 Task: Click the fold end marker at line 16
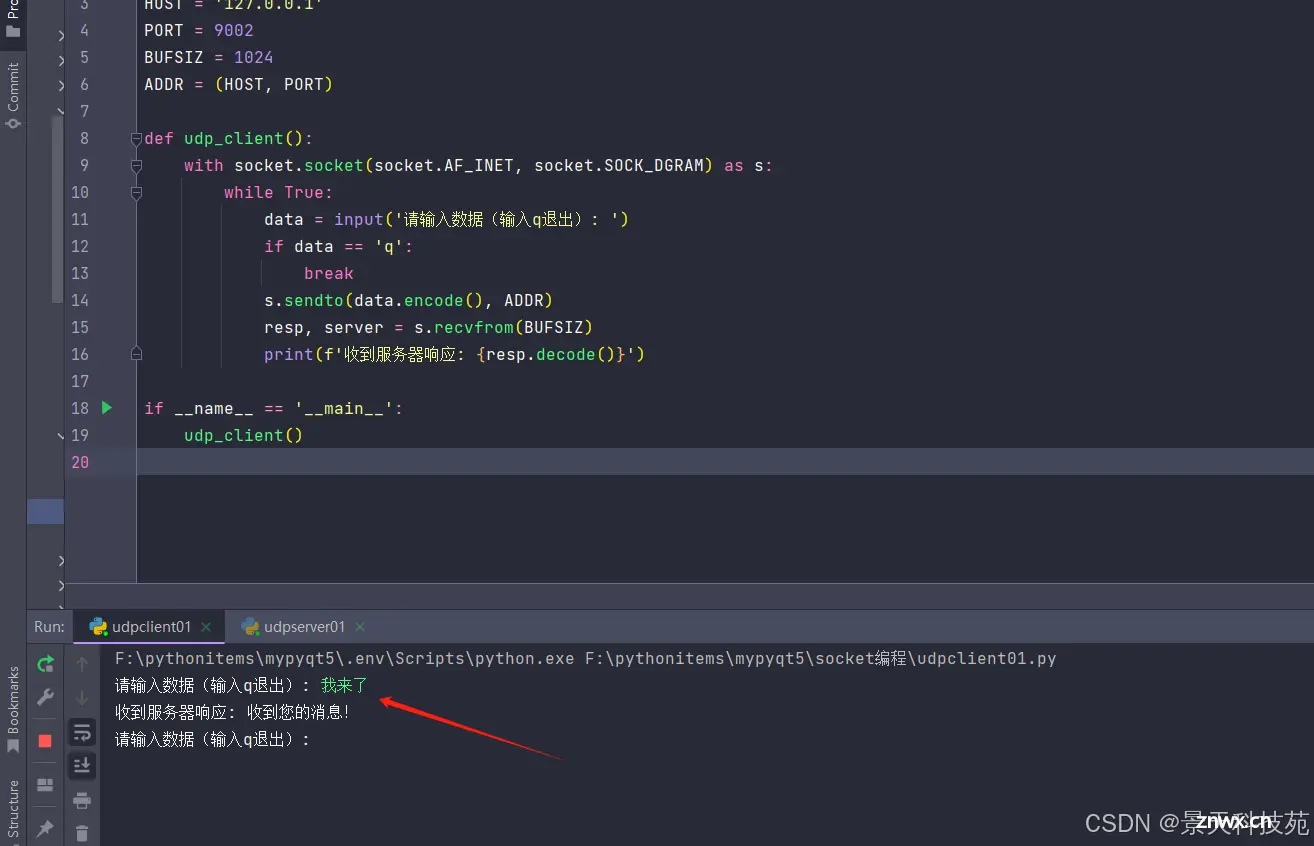click(x=136, y=354)
